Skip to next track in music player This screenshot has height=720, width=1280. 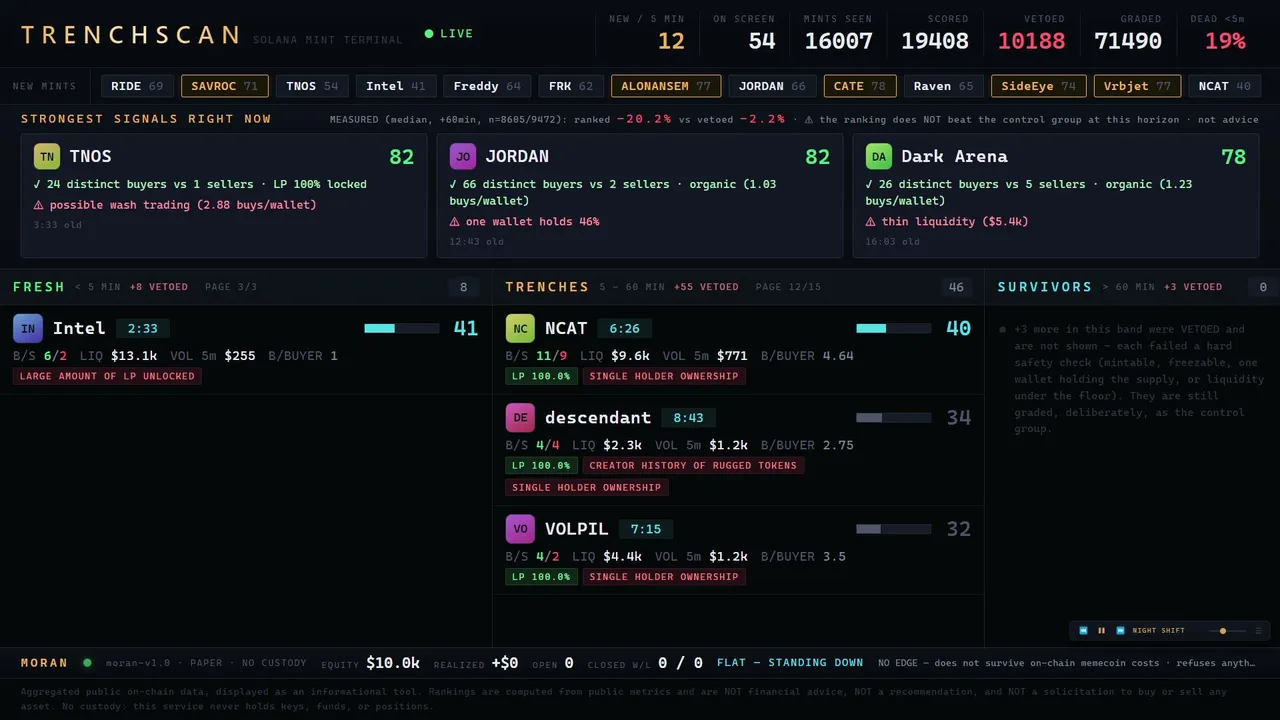pos(1120,631)
